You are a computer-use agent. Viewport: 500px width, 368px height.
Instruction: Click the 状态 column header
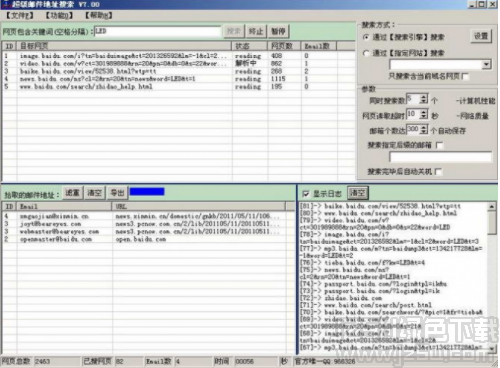coord(249,46)
